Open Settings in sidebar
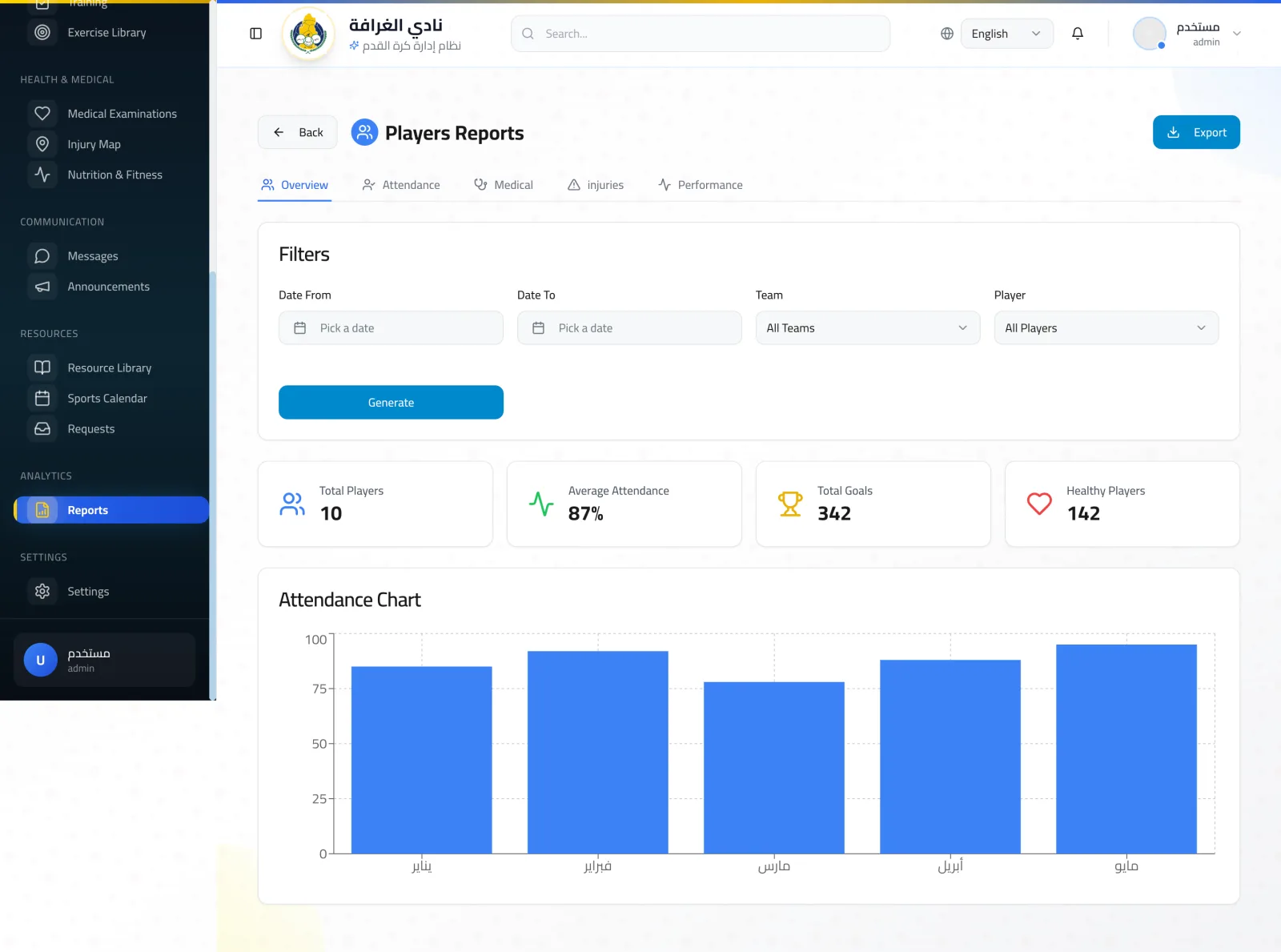 88,591
